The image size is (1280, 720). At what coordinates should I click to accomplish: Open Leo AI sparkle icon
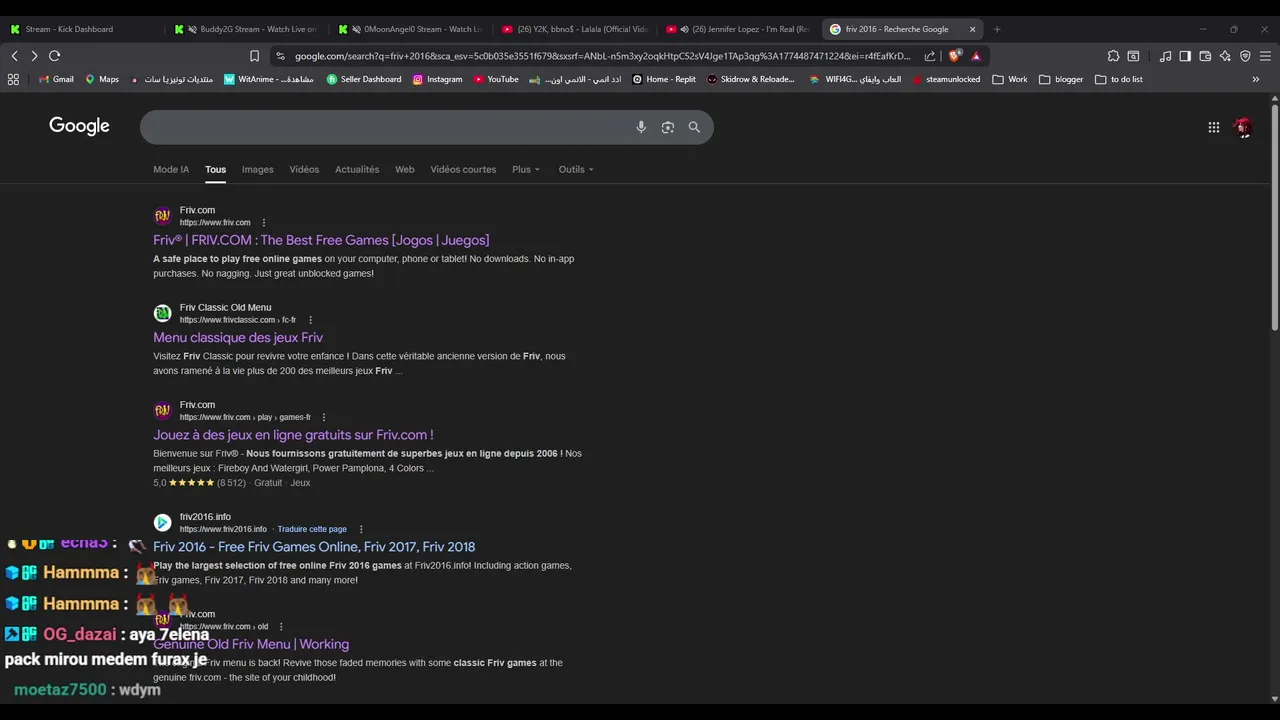coord(1225,56)
